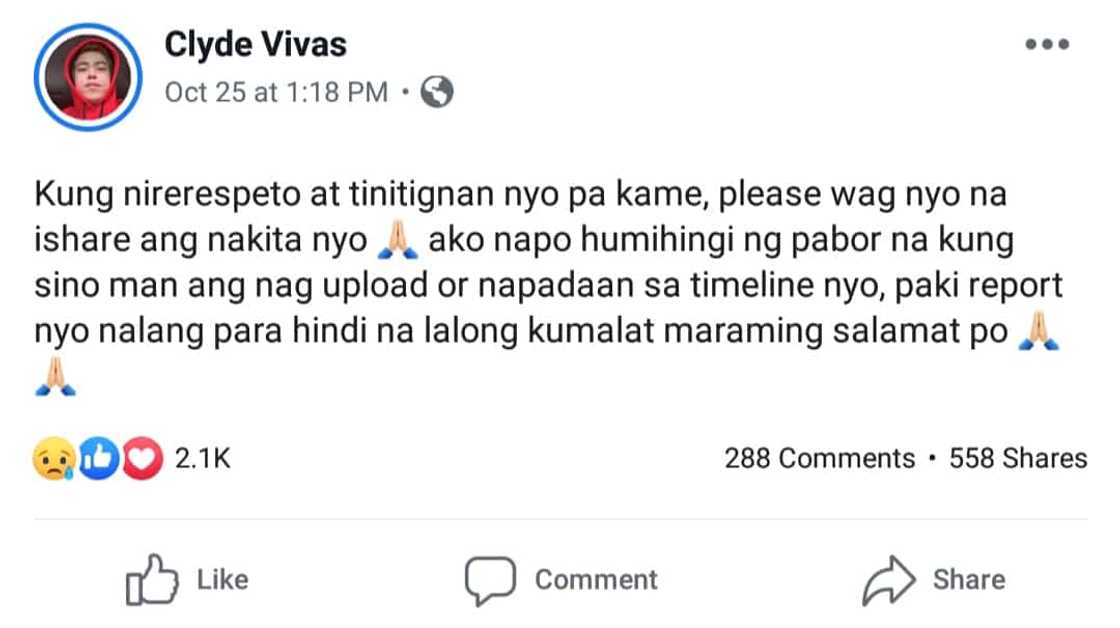
Task: Open the 288 Comments link
Action: (819, 459)
